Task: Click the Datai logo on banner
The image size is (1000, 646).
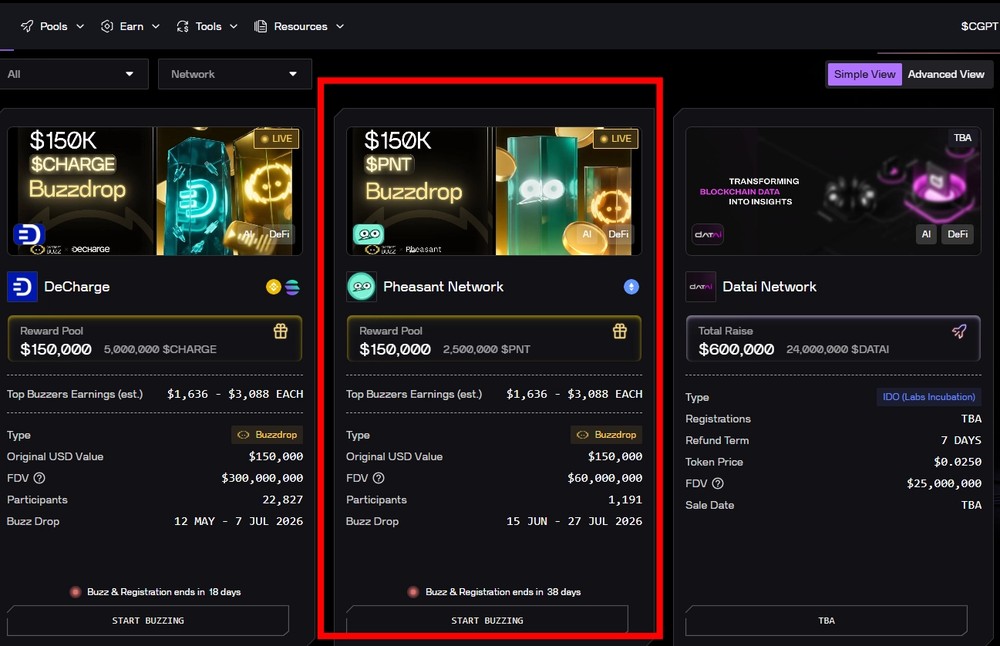Action: click(708, 235)
